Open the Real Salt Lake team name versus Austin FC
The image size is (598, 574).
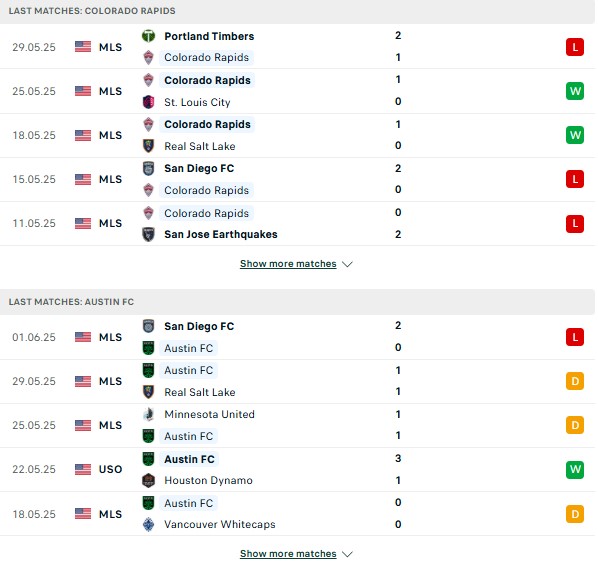tap(199, 392)
